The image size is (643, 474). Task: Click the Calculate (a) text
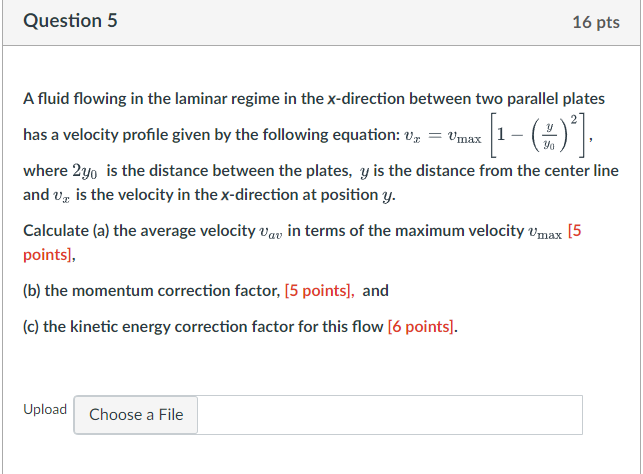pos(66,231)
